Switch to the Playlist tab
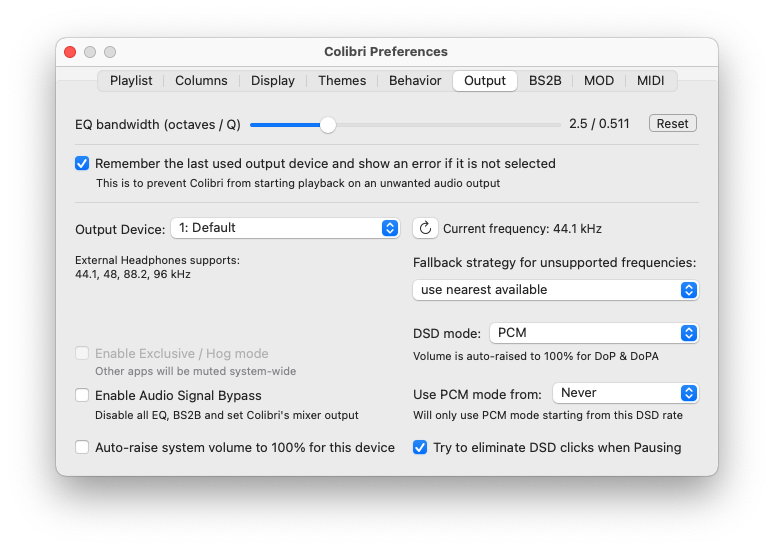 pyautogui.click(x=131, y=80)
